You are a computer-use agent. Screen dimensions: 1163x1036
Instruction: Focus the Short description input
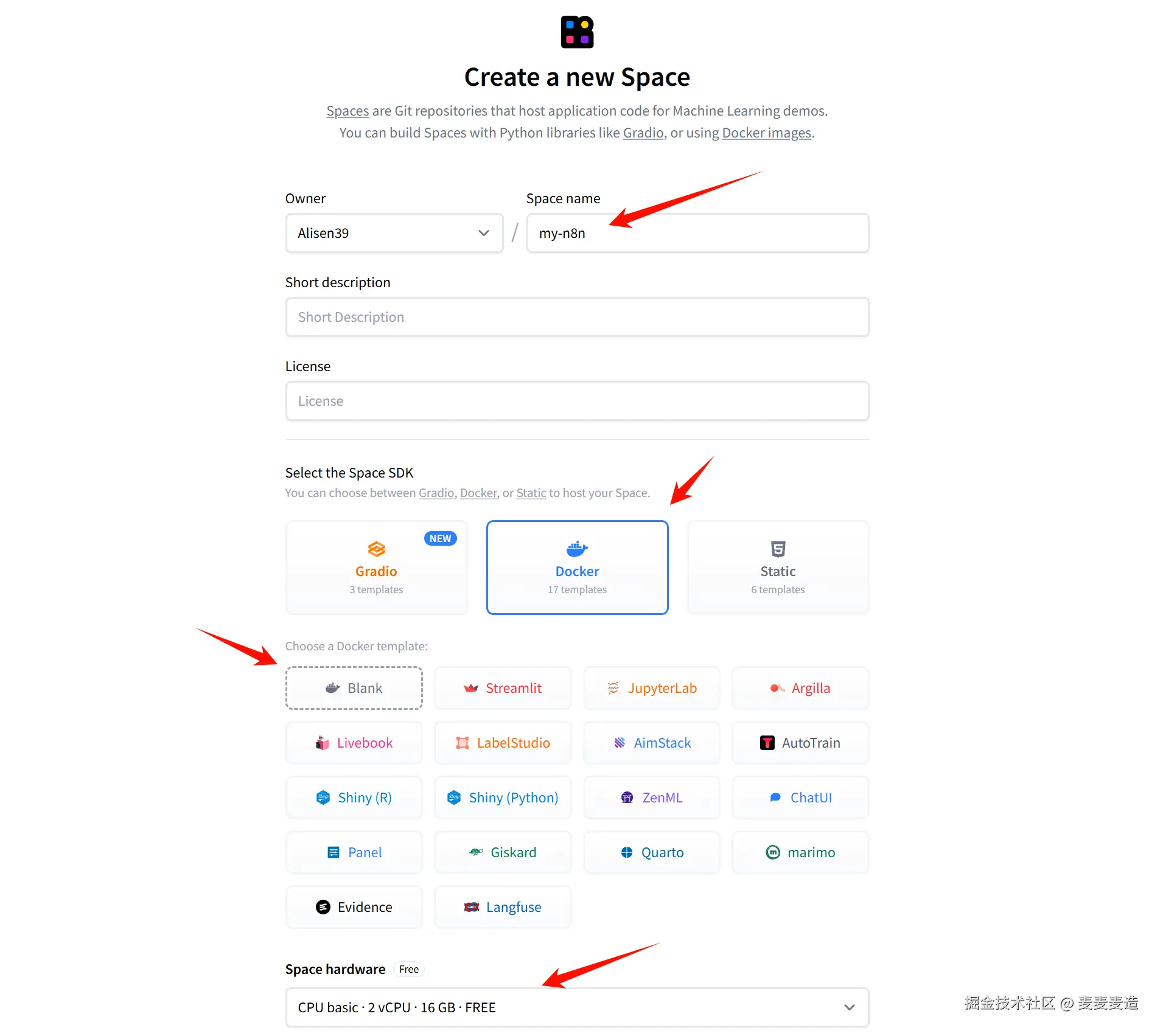point(576,317)
